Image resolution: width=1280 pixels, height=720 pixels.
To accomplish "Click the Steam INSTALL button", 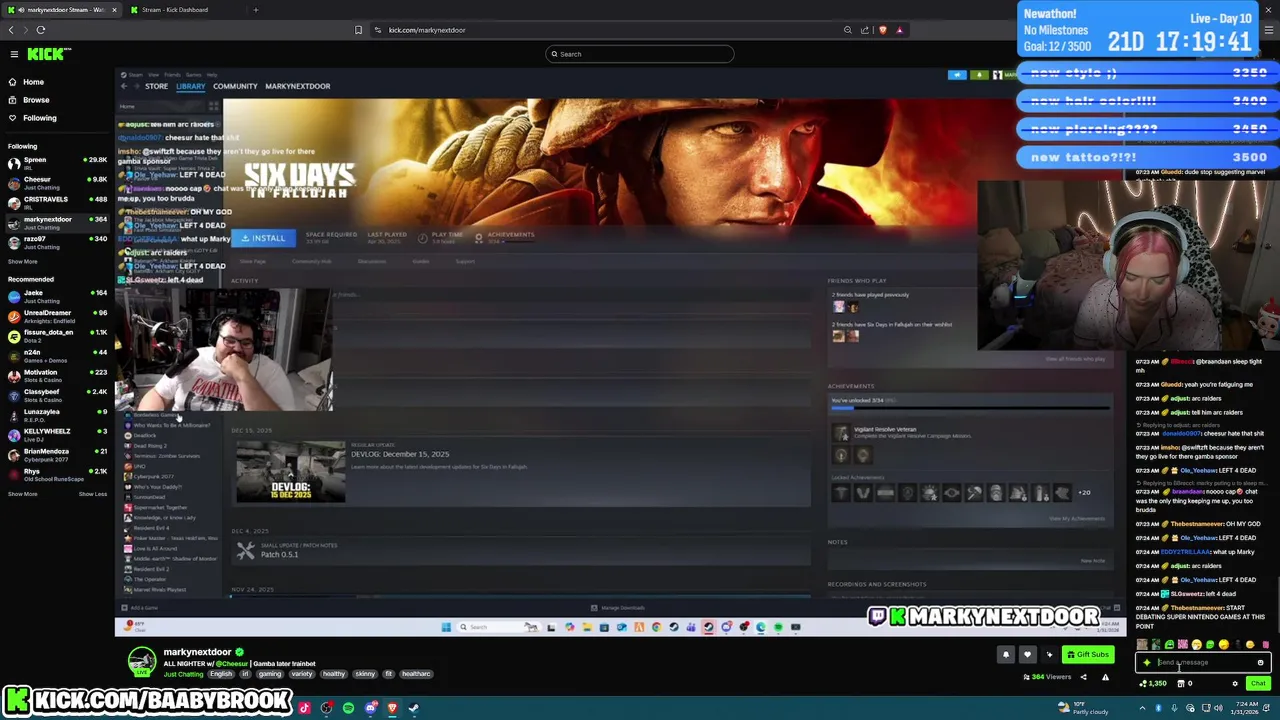I will point(264,238).
